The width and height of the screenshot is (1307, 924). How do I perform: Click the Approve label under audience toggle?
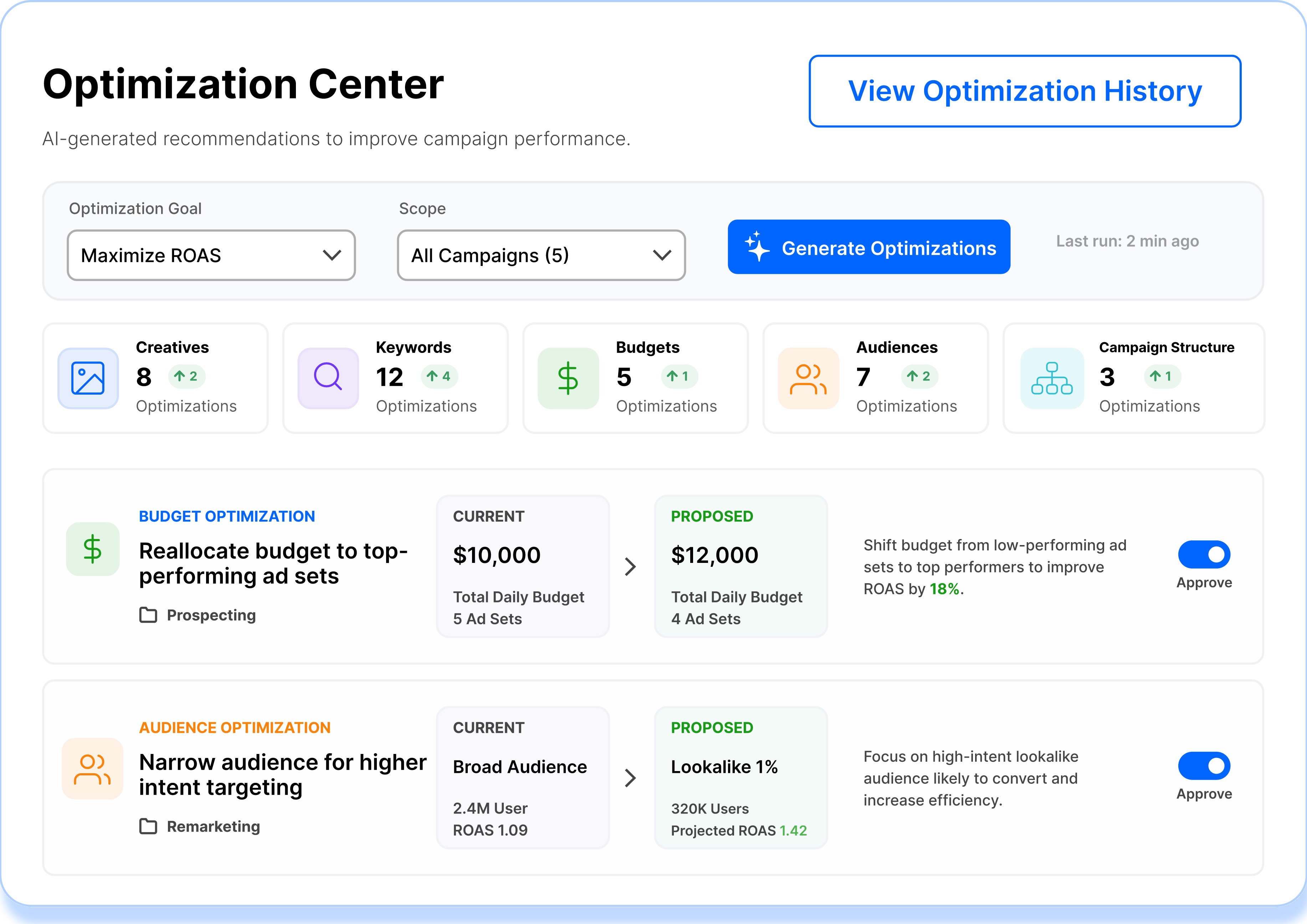point(1204,794)
